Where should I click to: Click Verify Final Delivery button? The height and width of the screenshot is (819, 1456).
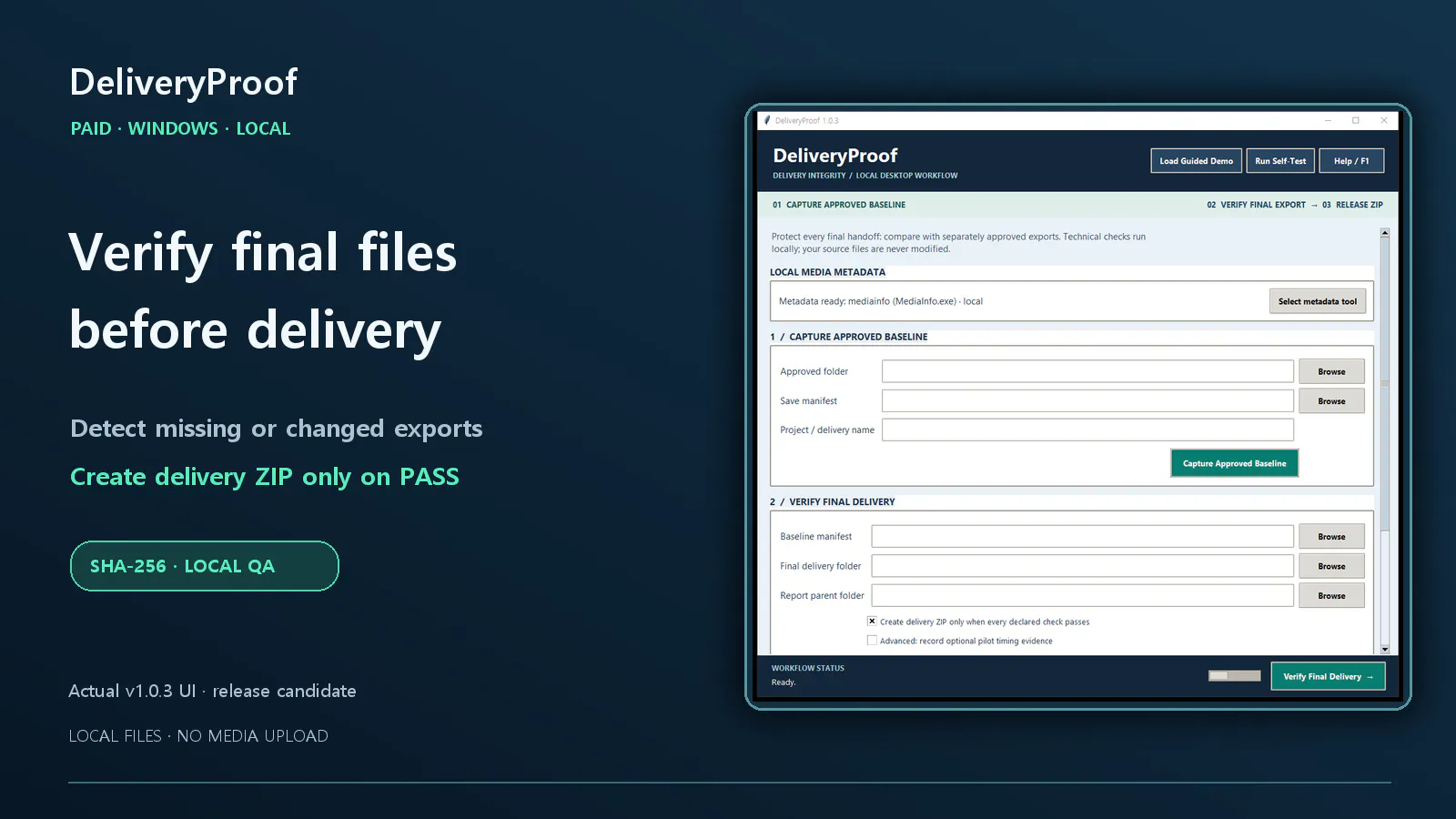click(x=1328, y=676)
